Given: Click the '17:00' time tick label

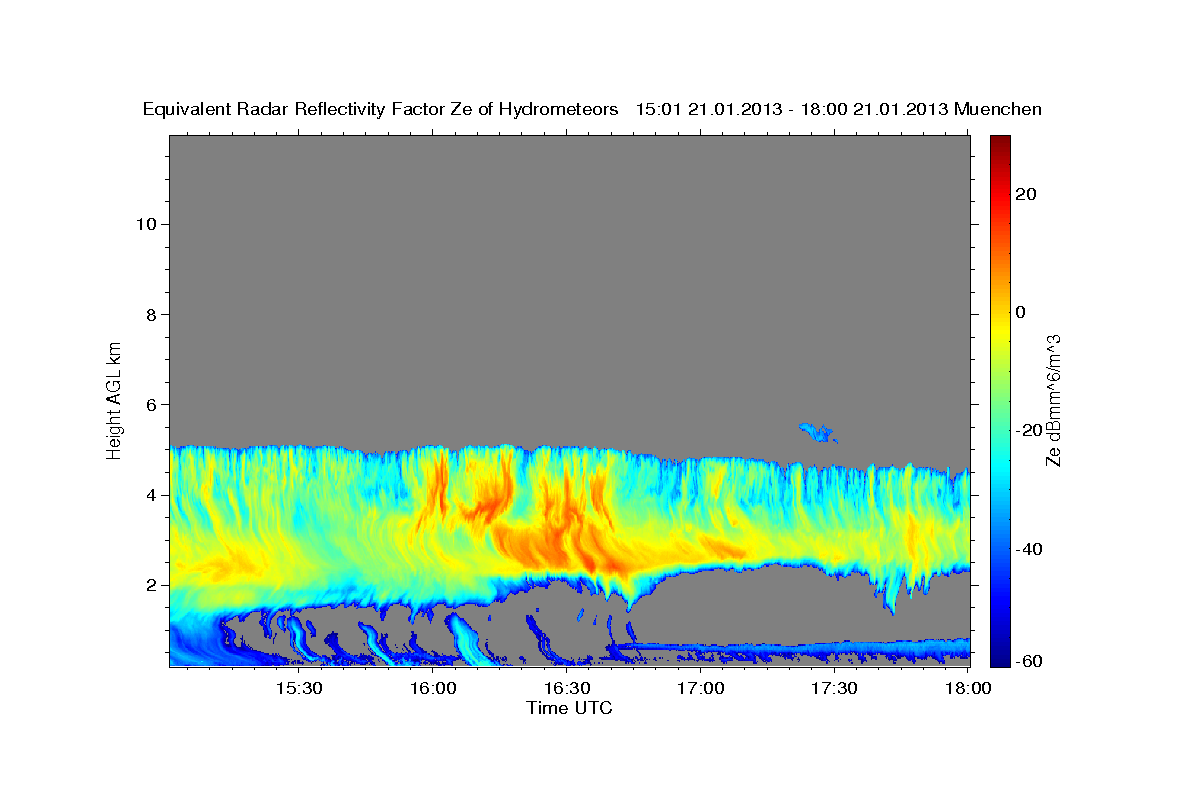Looking at the screenshot, I should click(700, 689).
